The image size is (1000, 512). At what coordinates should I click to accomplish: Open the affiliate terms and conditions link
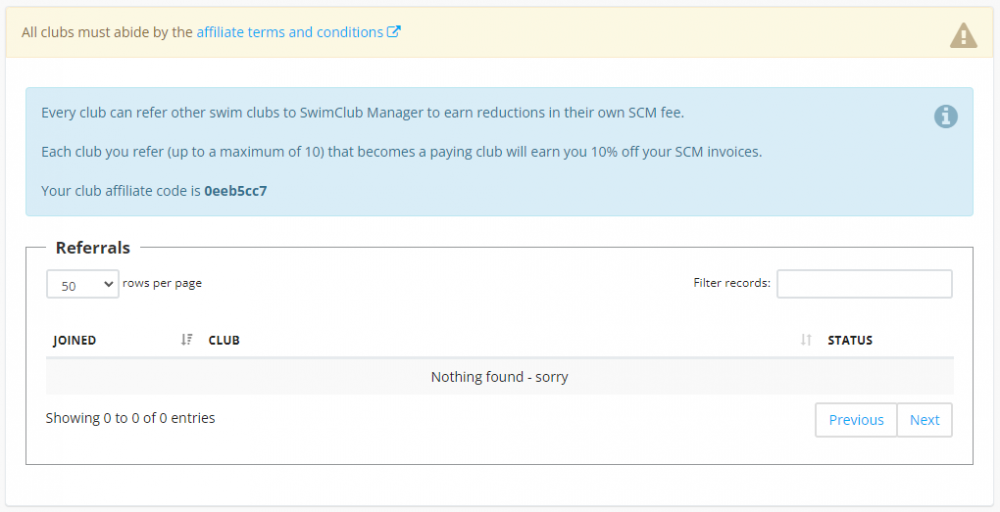point(289,32)
